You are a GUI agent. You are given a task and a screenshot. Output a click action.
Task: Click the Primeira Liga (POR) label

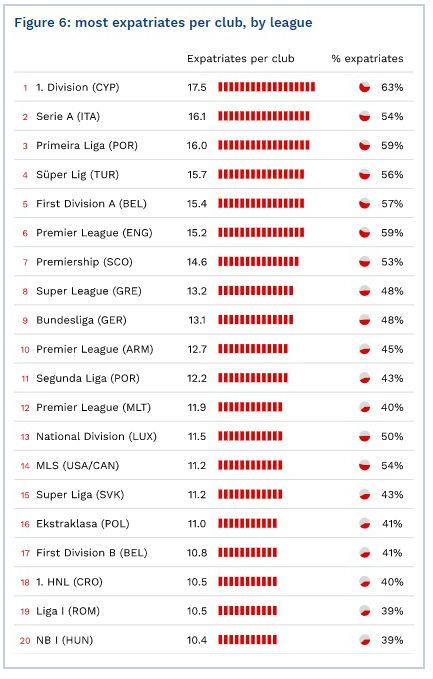(x=87, y=146)
